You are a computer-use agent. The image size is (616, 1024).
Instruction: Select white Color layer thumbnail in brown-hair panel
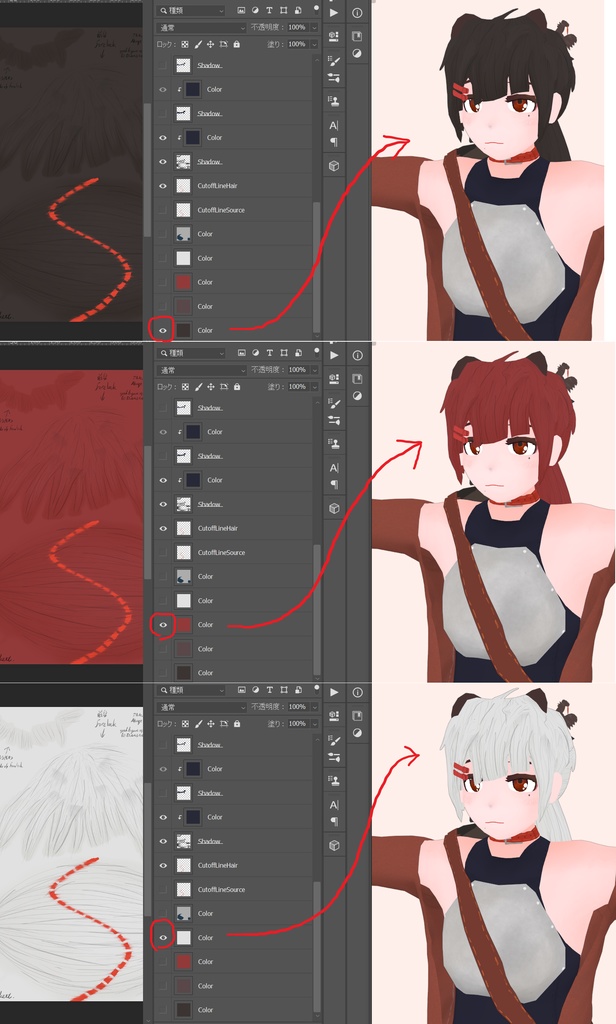pos(184,259)
